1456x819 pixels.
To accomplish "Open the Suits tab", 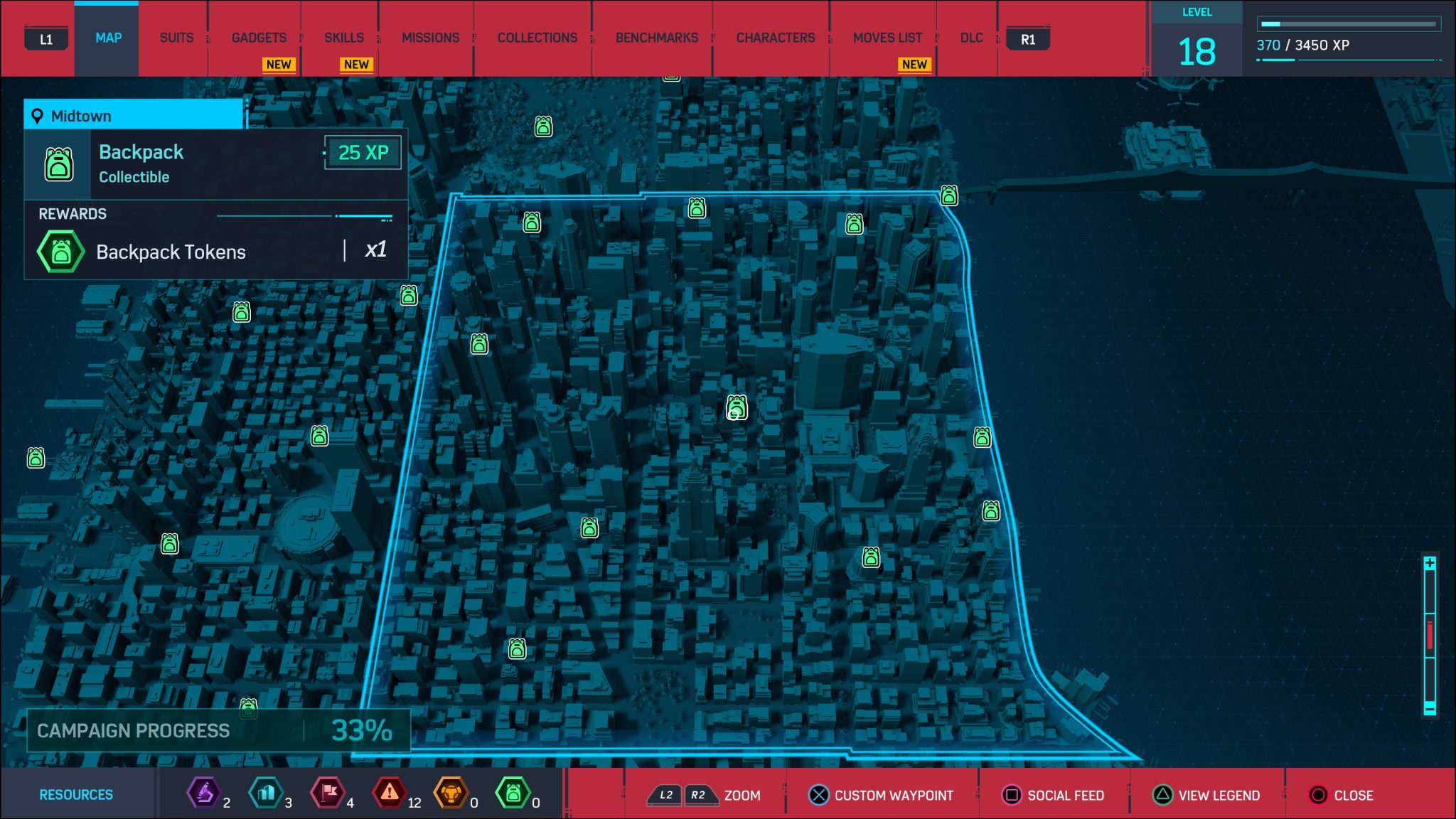I will [176, 38].
